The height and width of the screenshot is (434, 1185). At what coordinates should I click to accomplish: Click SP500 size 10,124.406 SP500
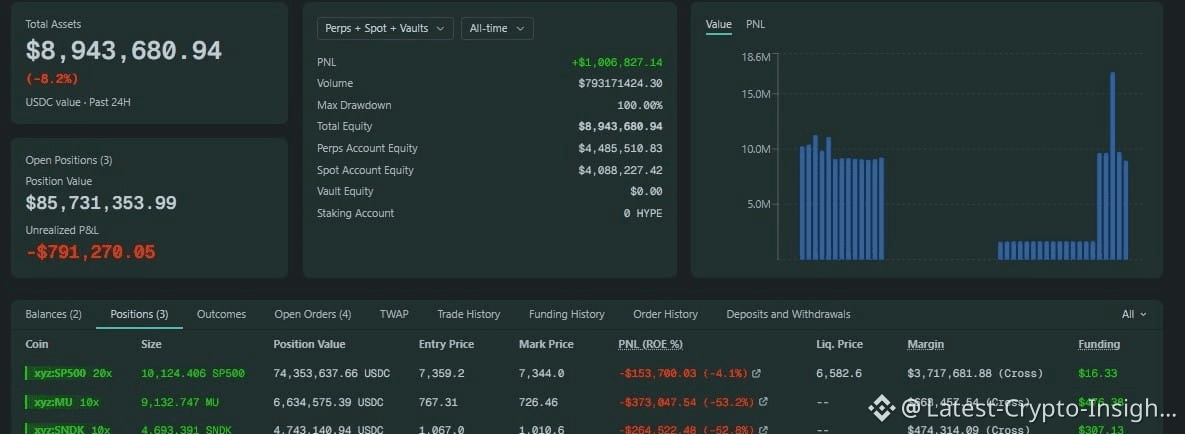pyautogui.click(x=193, y=374)
